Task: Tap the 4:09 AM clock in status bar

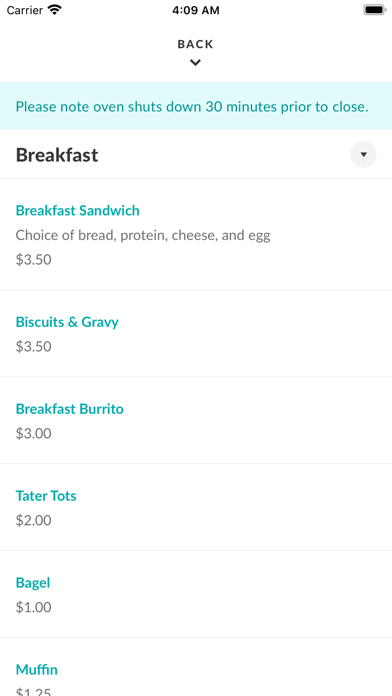Action: [x=196, y=10]
